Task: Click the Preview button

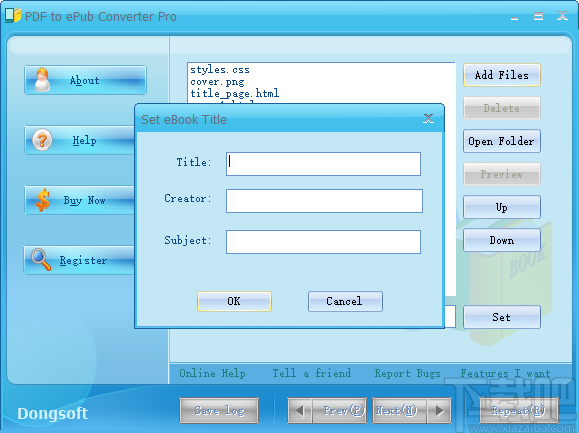Action: (502, 174)
